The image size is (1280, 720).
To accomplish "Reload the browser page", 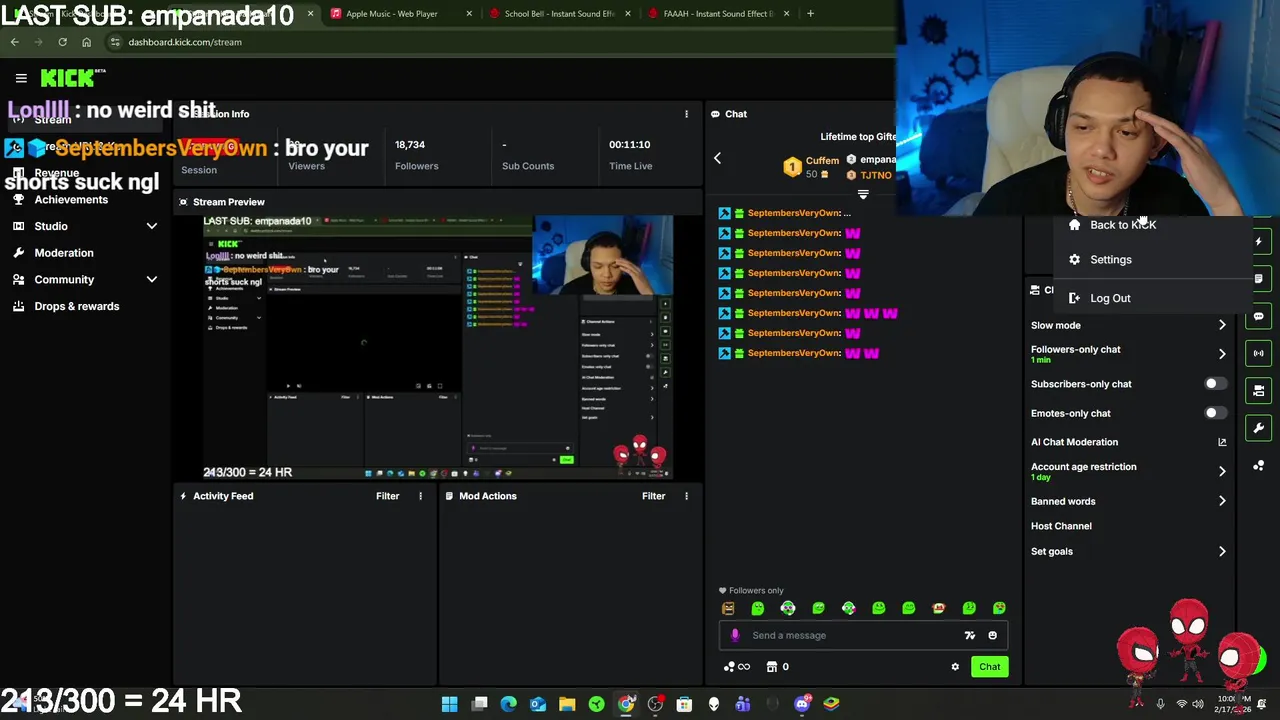I will (x=62, y=42).
